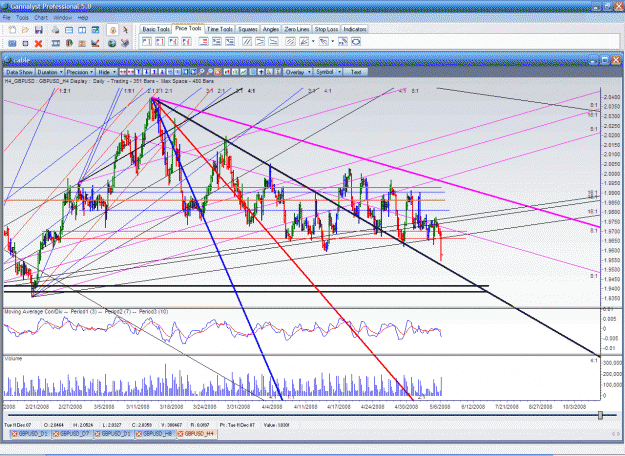Click the New document icon

point(12,30)
